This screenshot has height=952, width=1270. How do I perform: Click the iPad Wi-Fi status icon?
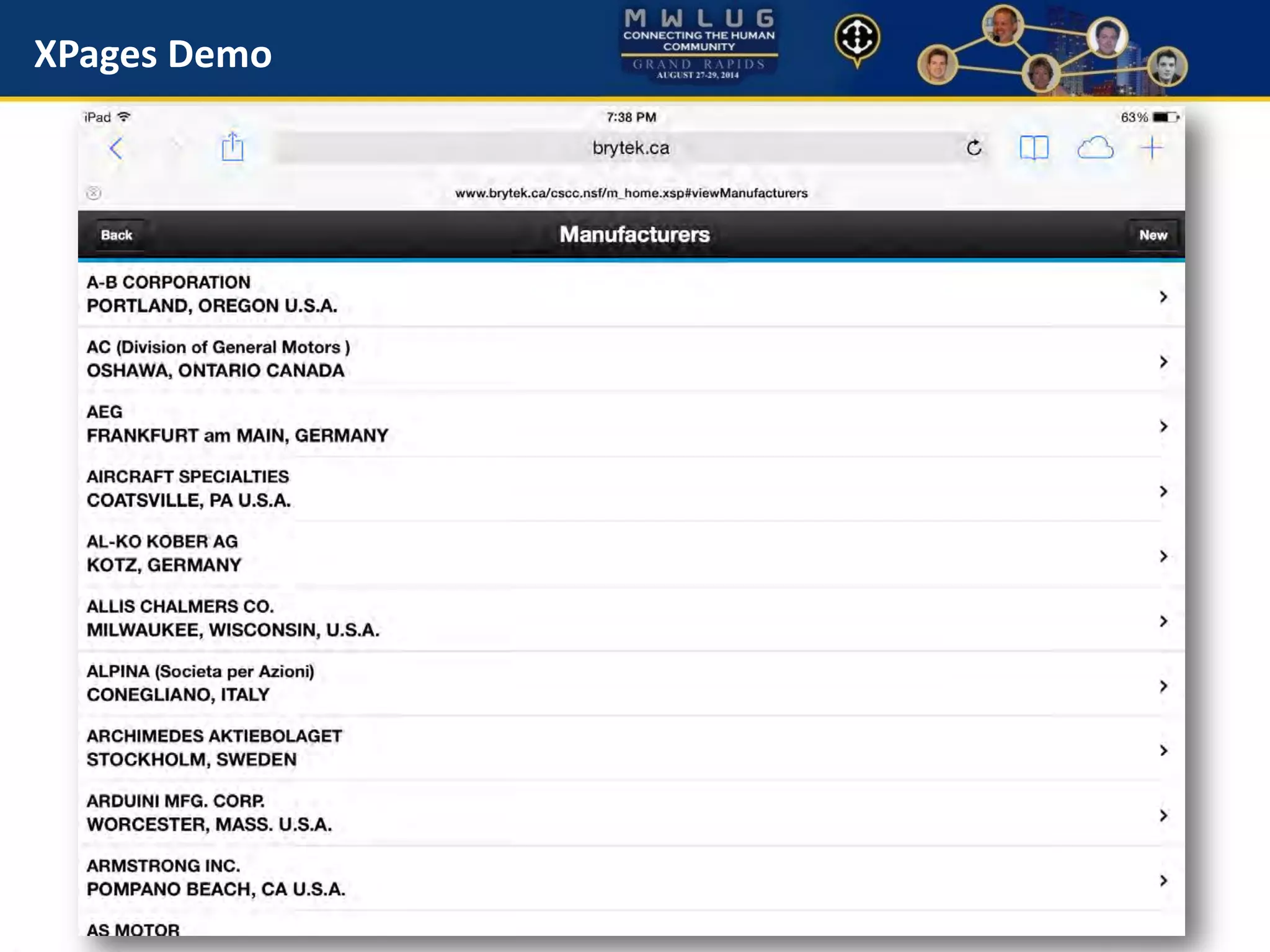tap(124, 117)
